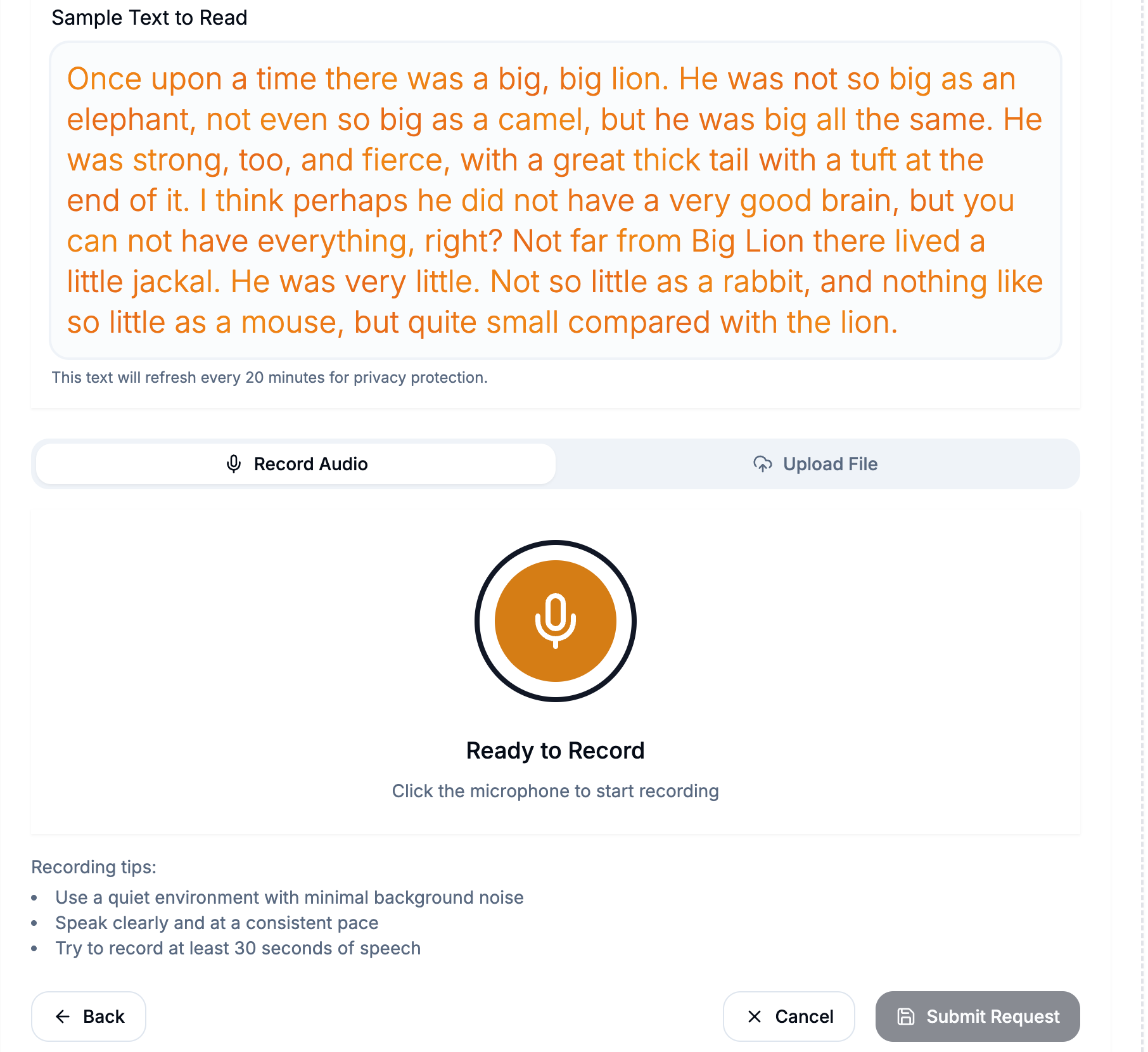Start recording with the orange microphone button
The width and height of the screenshot is (1148, 1052).
coord(555,620)
